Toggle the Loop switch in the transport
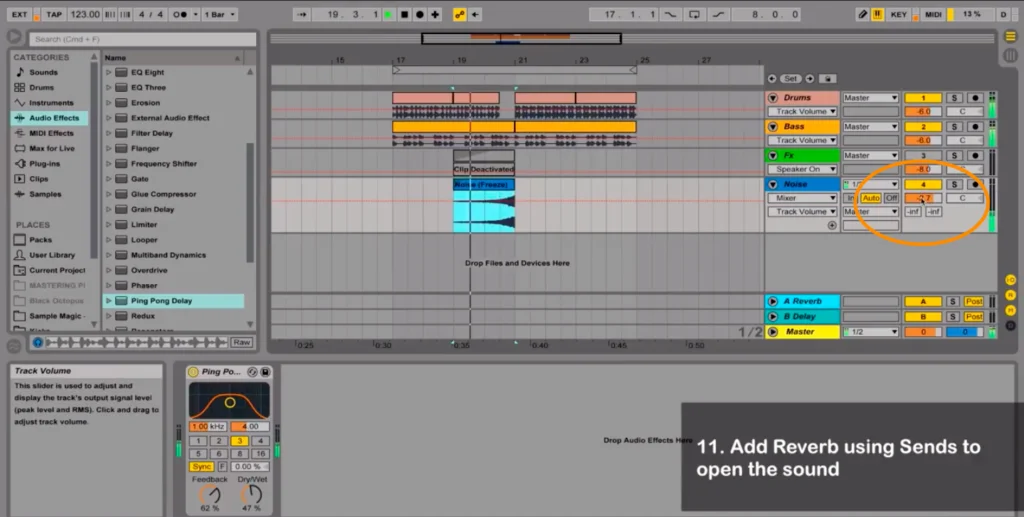This screenshot has width=1024, height=517. [694, 14]
